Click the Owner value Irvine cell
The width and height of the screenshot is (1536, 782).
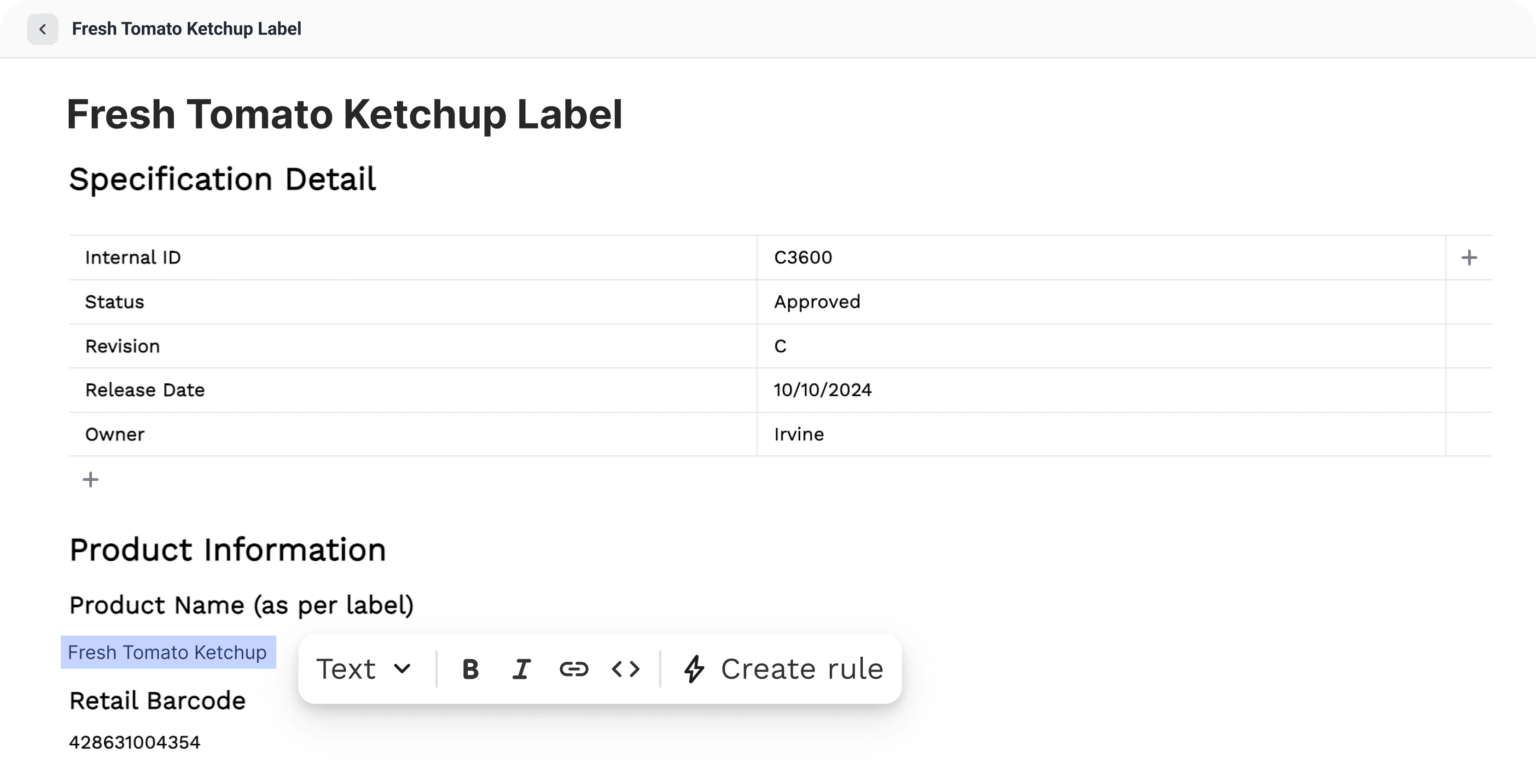point(799,434)
